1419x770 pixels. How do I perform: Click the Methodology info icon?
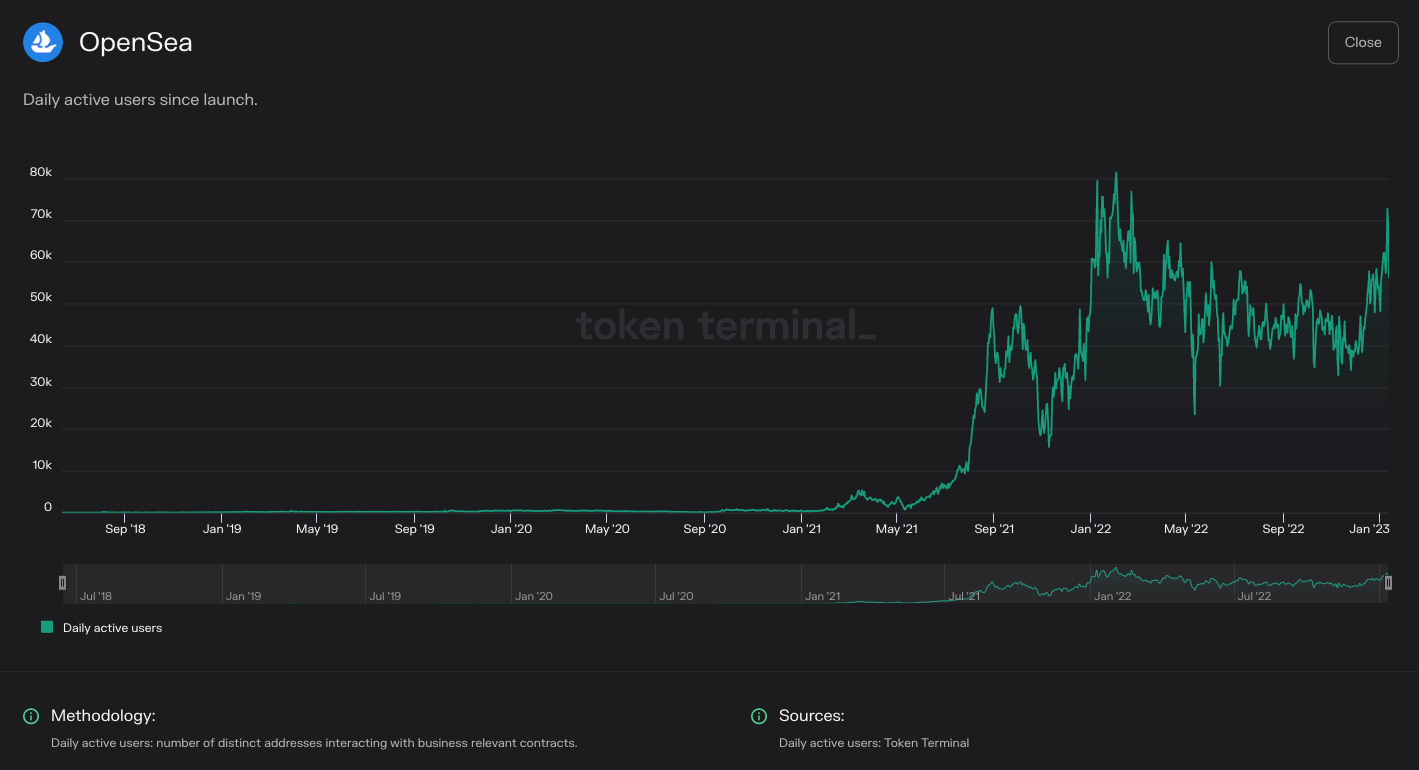(29, 716)
